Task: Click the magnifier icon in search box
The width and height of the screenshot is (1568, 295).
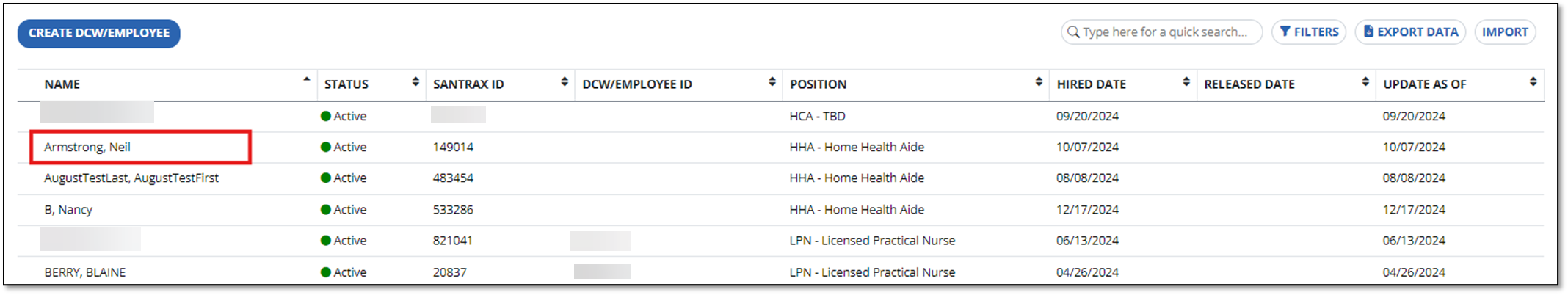Action: (1073, 32)
